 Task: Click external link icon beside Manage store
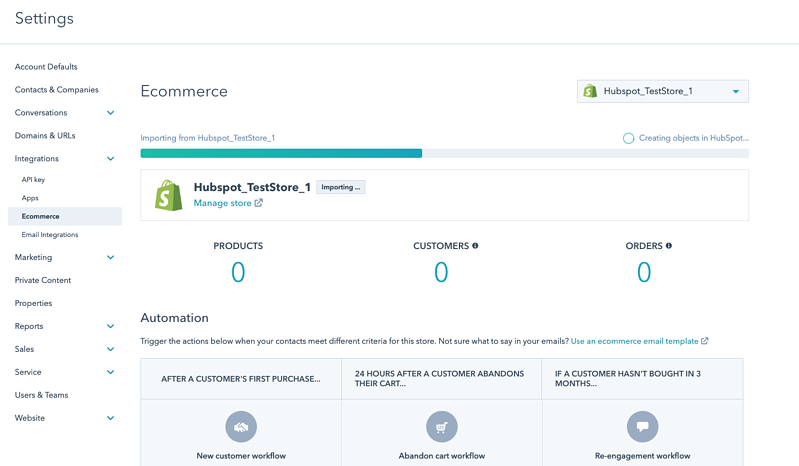click(x=259, y=203)
